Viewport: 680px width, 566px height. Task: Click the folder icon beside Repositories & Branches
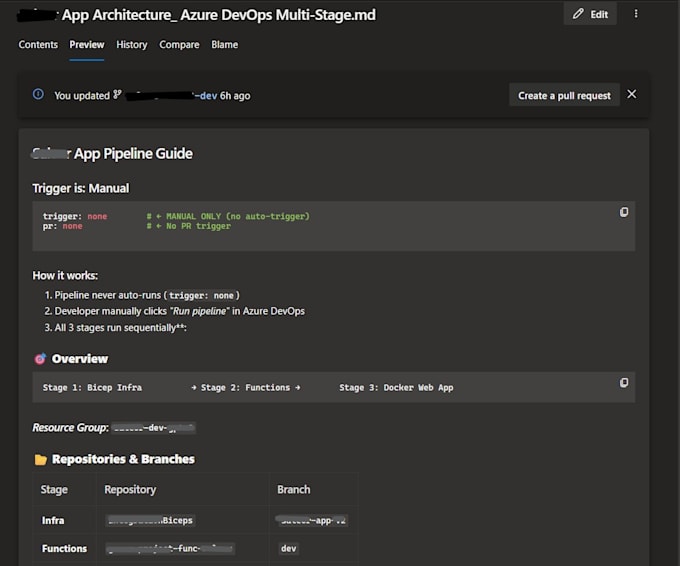40,459
